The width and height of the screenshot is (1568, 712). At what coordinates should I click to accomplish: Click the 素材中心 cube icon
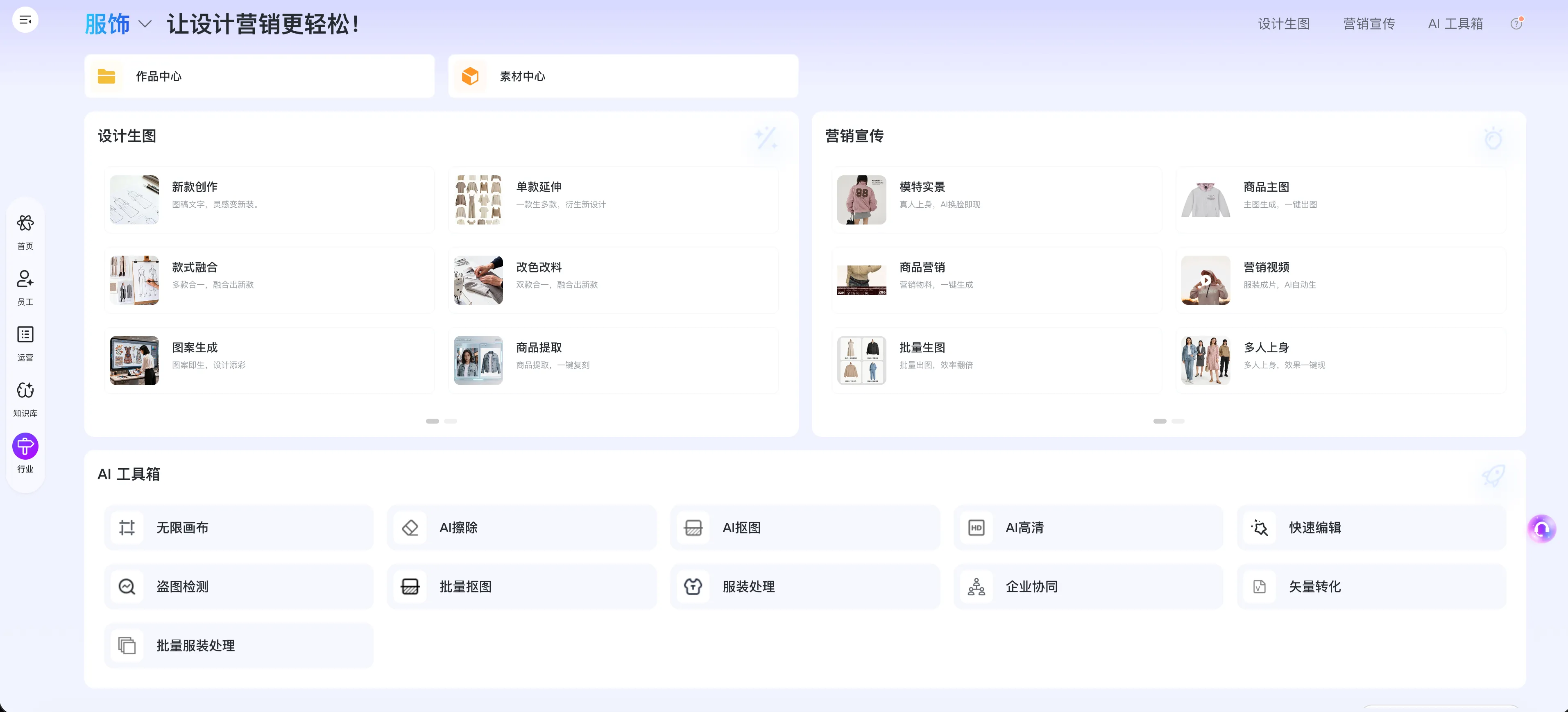[x=470, y=76]
